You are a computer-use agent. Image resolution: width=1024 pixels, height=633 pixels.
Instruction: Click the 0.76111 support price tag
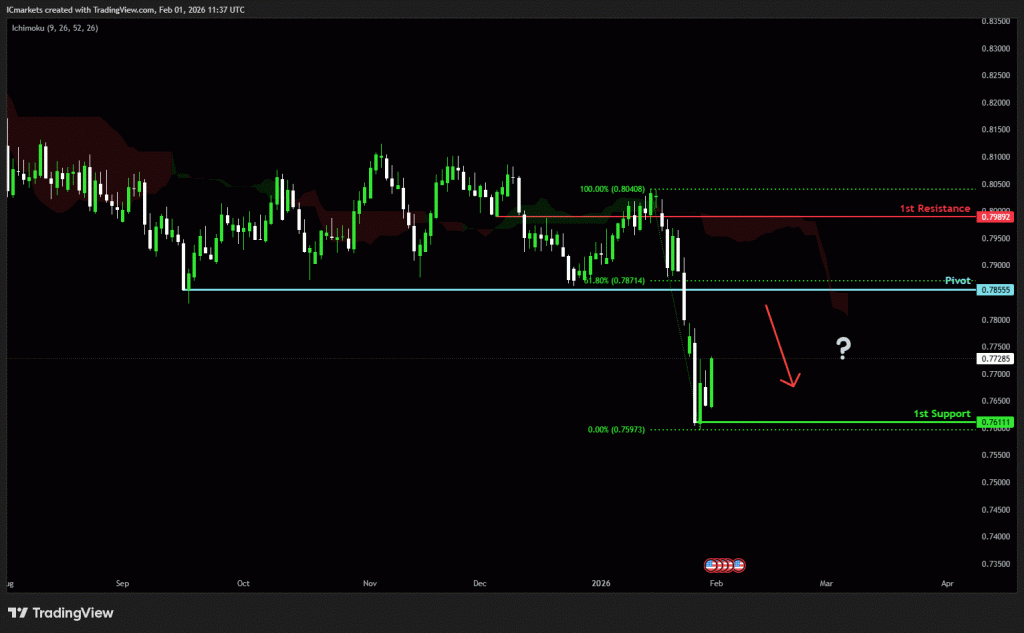[996, 422]
